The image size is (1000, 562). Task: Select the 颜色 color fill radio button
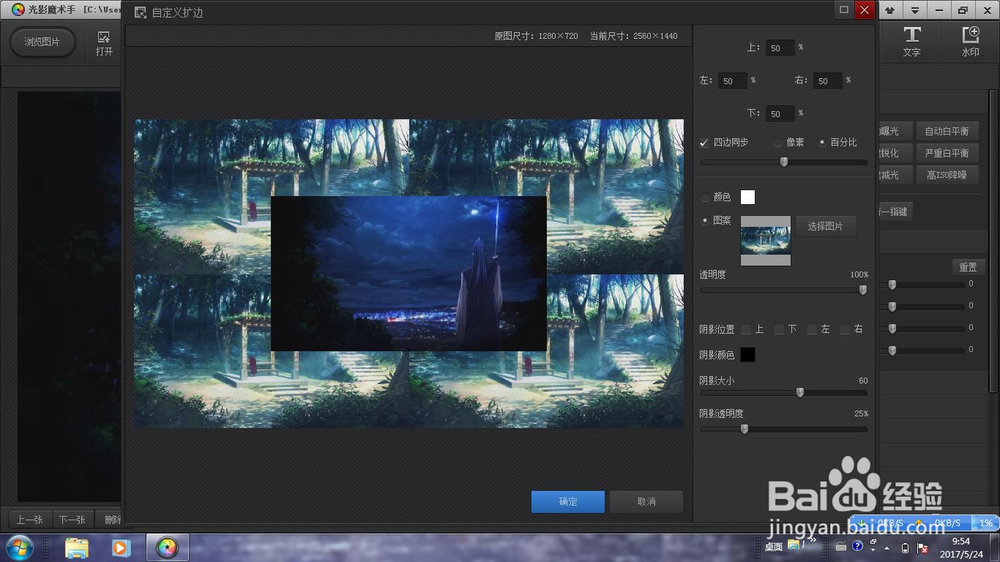pyautogui.click(x=705, y=197)
